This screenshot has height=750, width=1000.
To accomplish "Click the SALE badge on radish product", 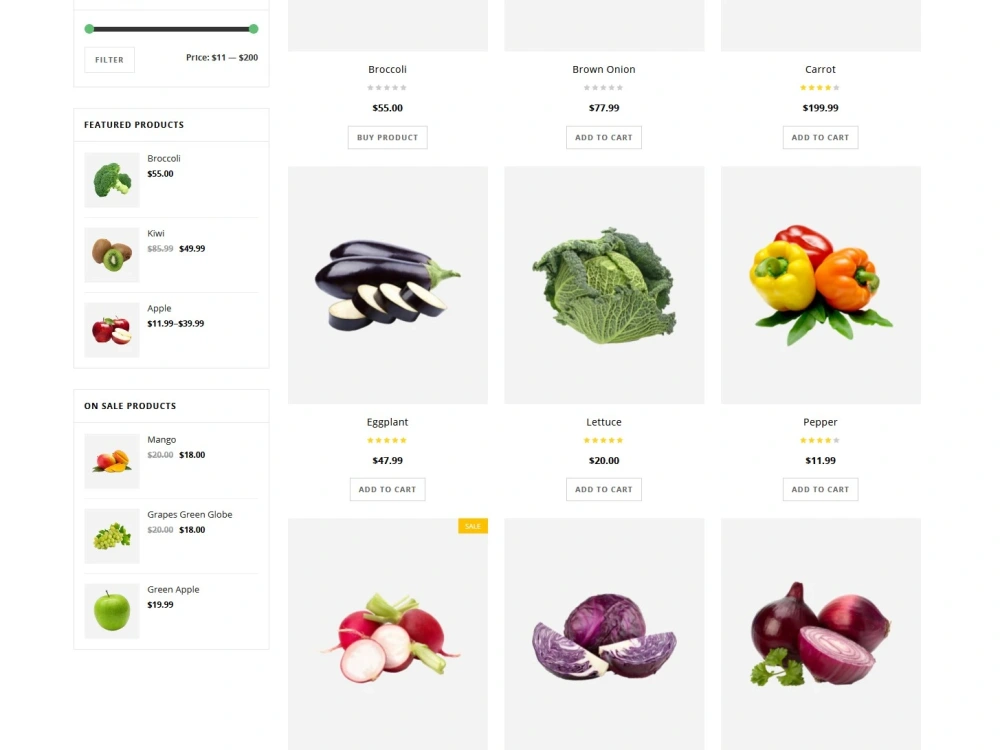I will pyautogui.click(x=473, y=526).
